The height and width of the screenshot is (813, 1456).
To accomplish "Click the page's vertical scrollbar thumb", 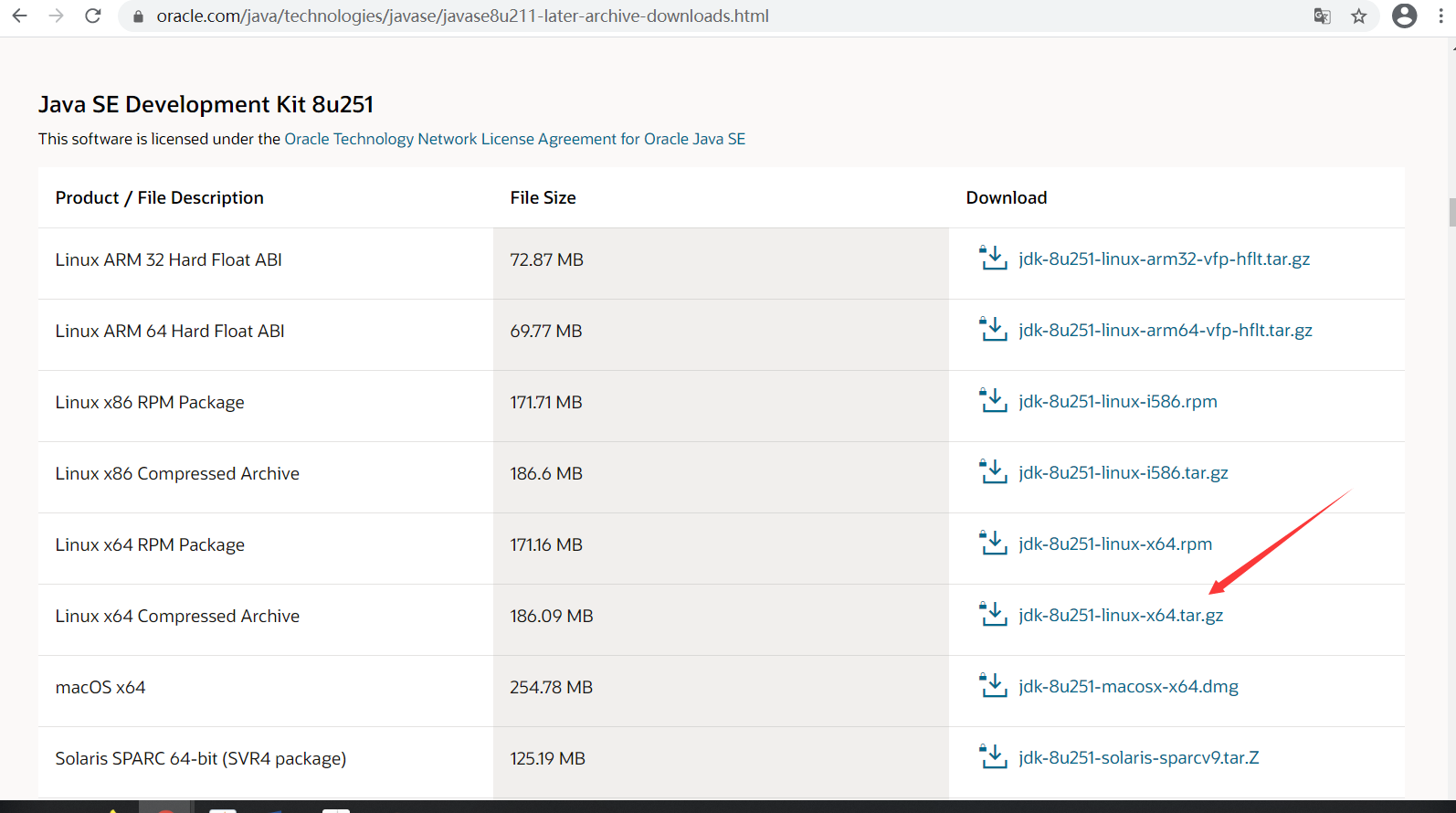I will coord(1451,212).
